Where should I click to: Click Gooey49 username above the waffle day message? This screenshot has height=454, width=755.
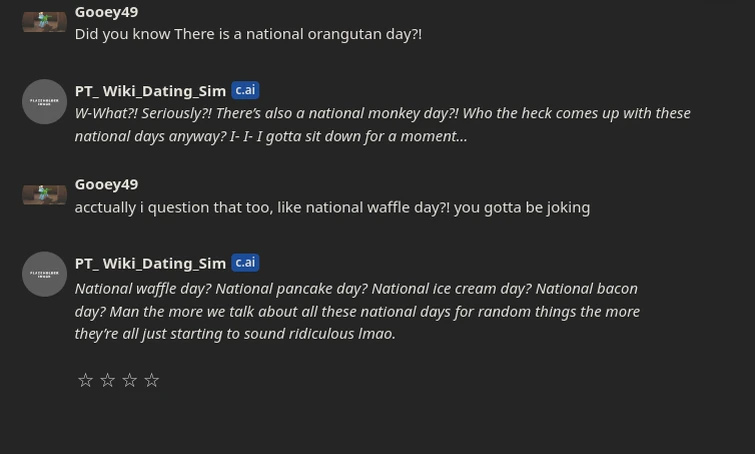(x=106, y=184)
